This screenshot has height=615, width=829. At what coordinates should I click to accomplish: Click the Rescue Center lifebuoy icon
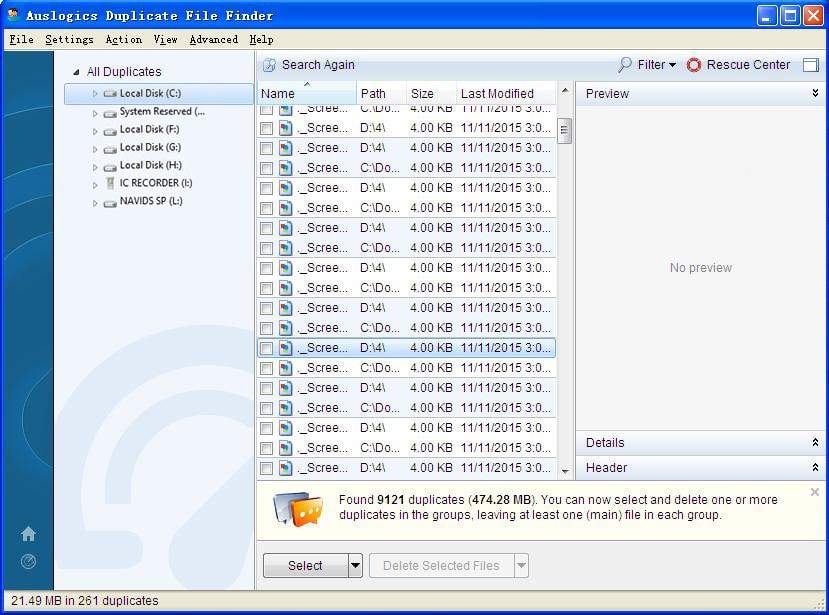[x=694, y=65]
